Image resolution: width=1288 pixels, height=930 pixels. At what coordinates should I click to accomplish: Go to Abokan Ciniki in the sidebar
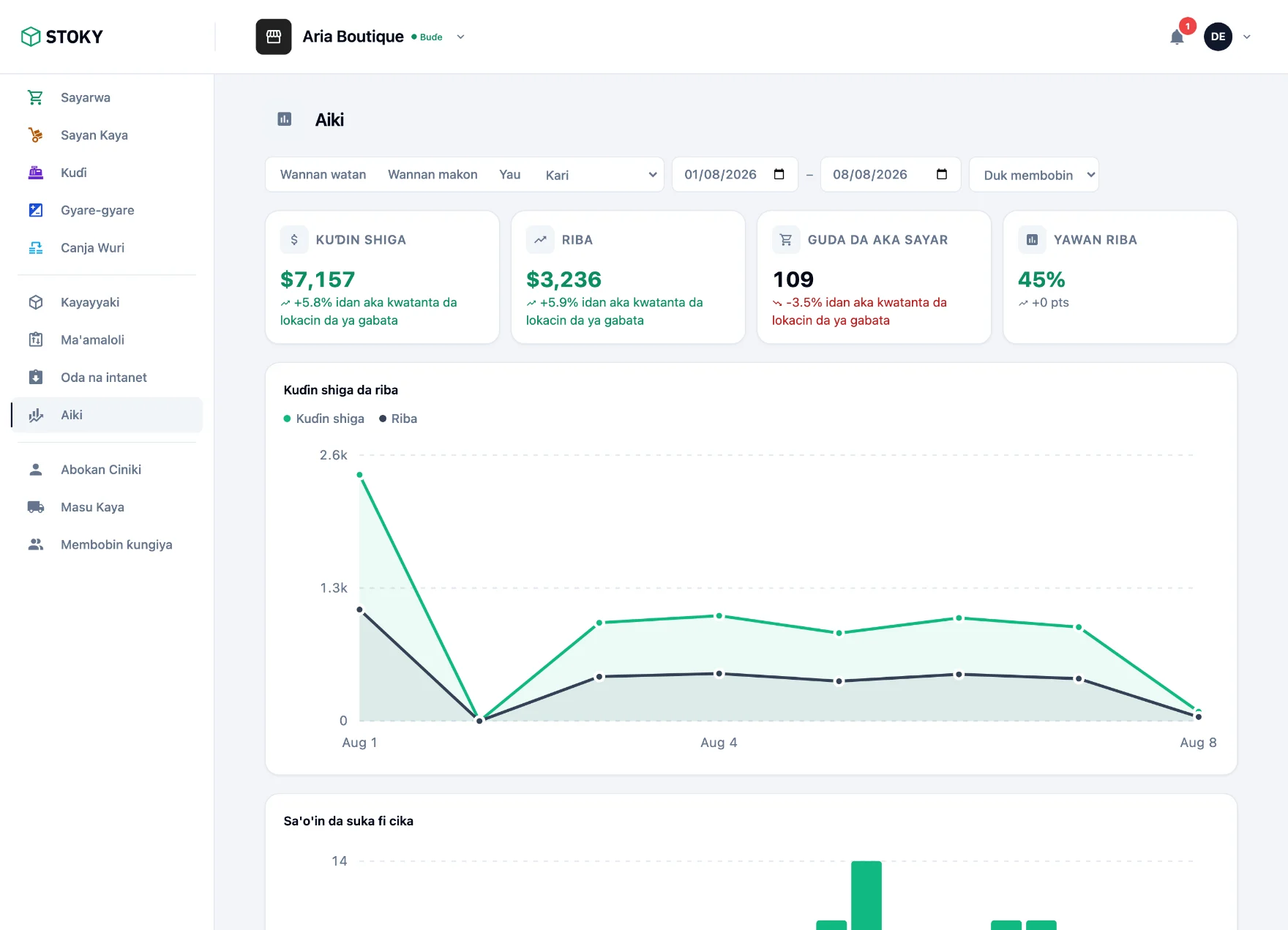[107, 469]
